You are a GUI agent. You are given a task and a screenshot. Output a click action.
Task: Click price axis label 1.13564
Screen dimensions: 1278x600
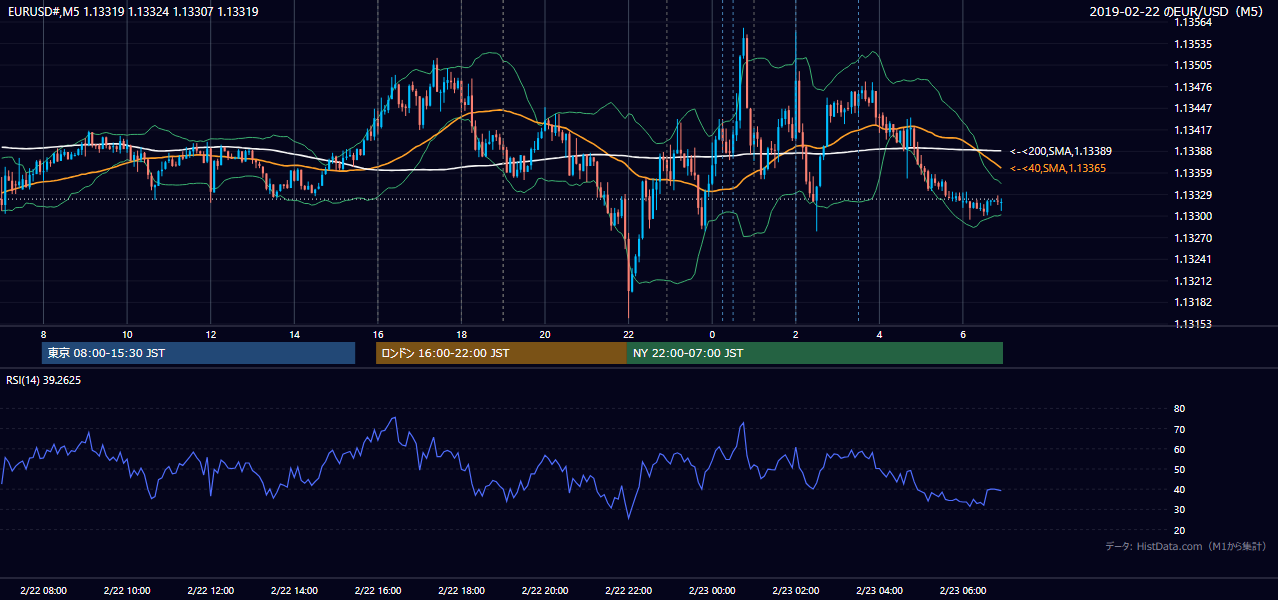1194,23
